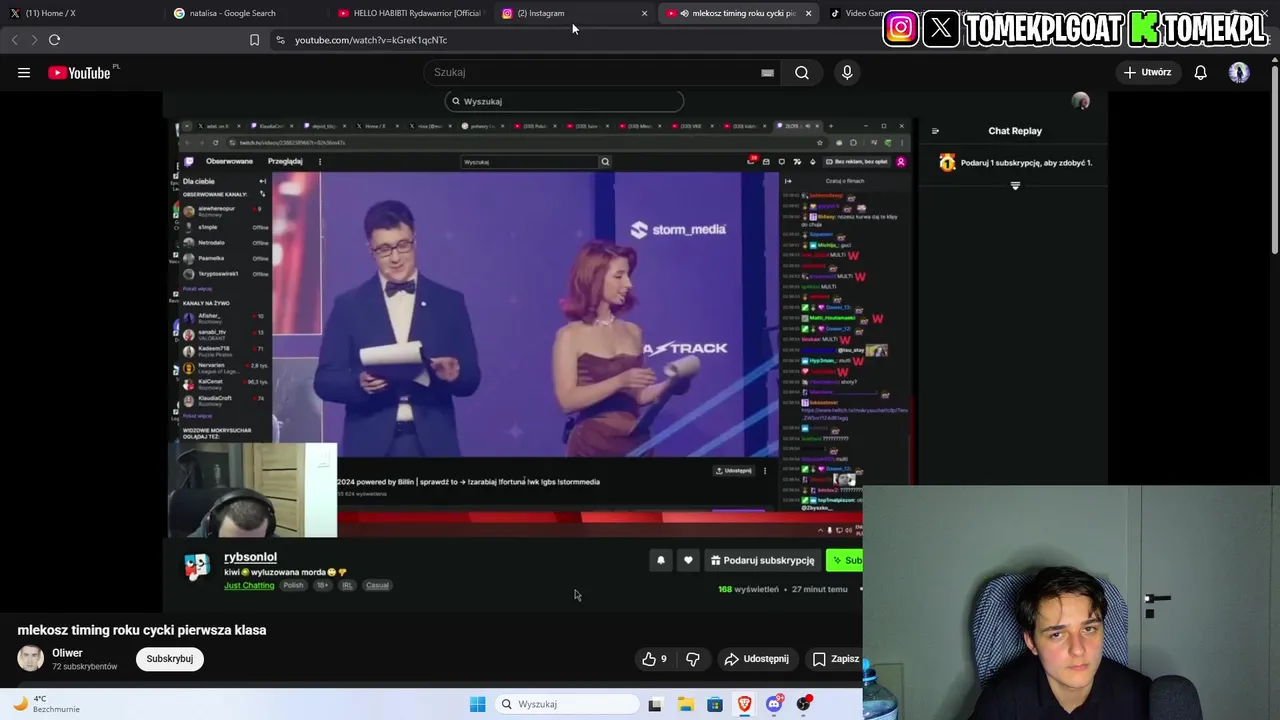Click video title mlekosz timing roku
The width and height of the screenshot is (1280, 720).
[142, 630]
